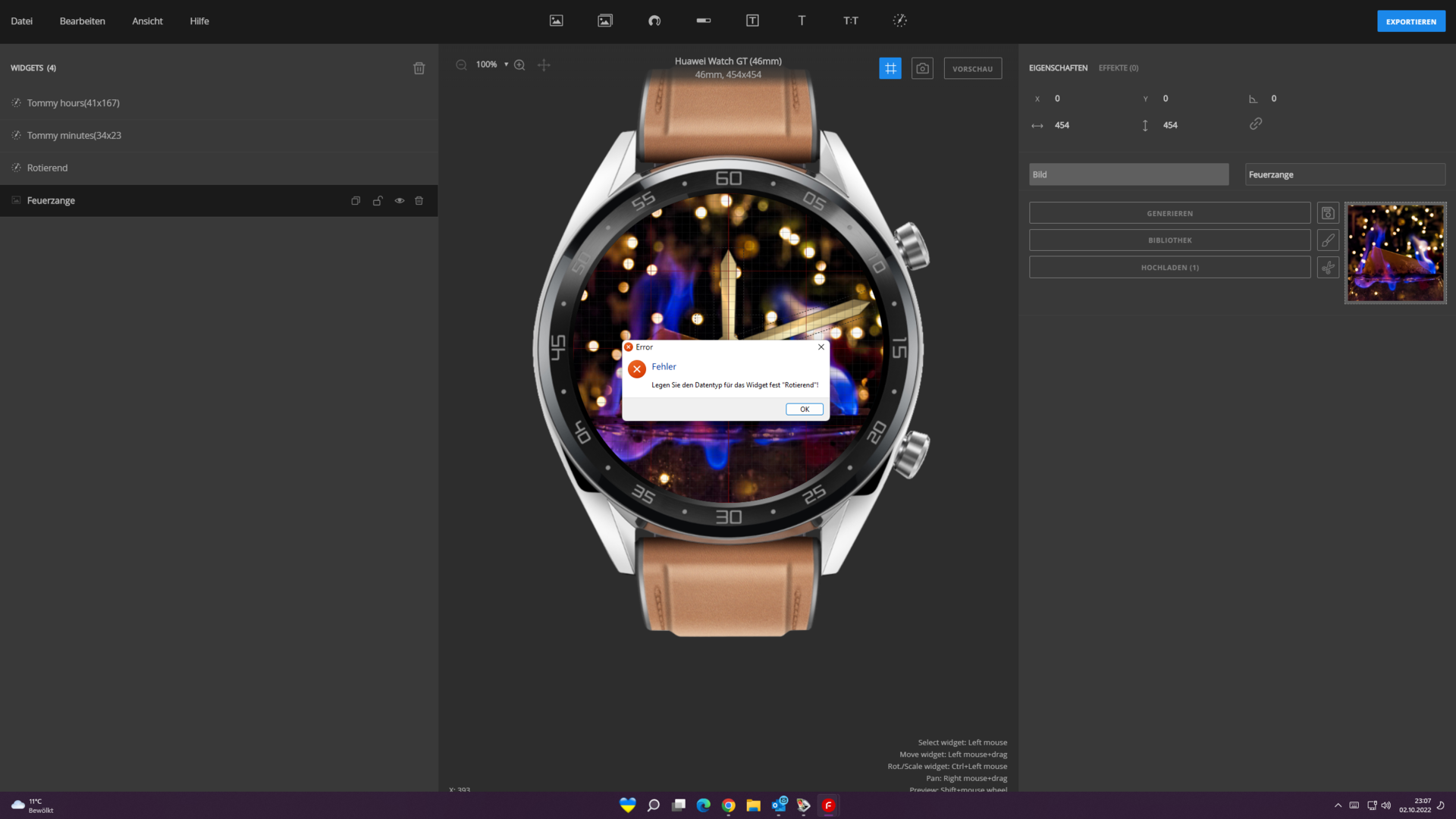Add a rotating clock hand widget
Screen dimensions: 1456x819
coord(899,20)
